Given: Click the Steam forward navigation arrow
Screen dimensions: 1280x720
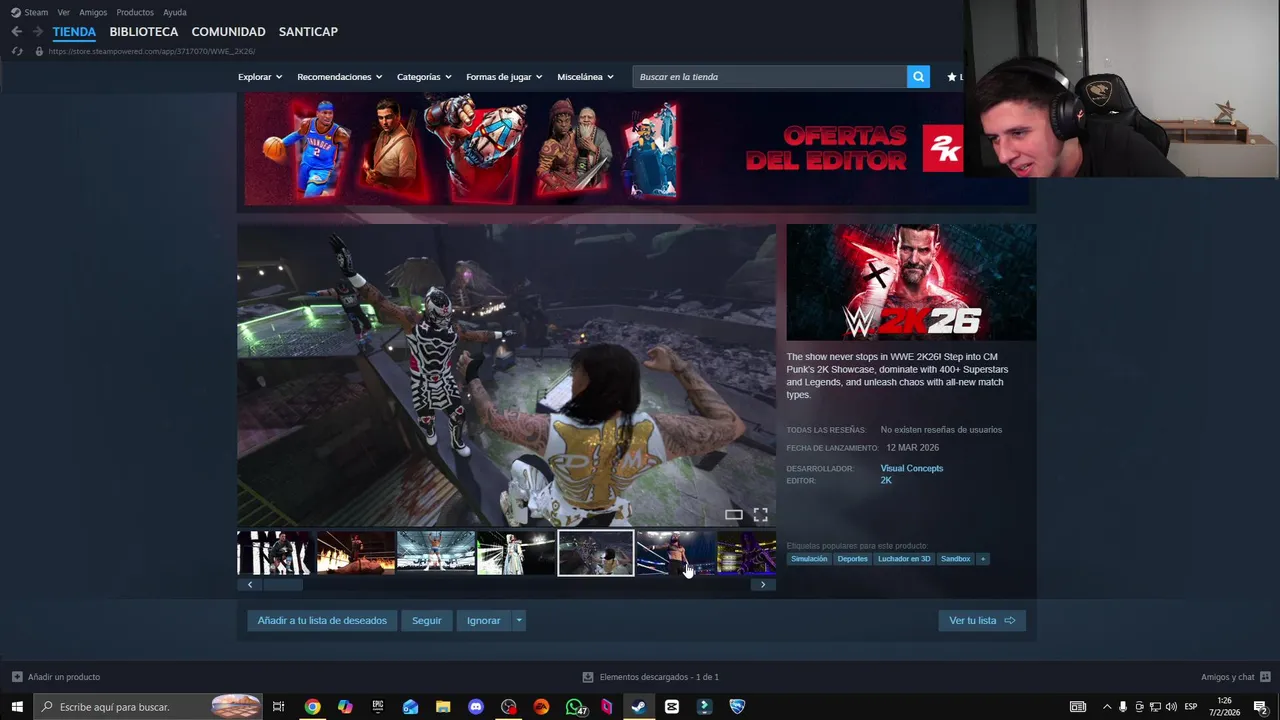Looking at the screenshot, I should [x=37, y=32].
